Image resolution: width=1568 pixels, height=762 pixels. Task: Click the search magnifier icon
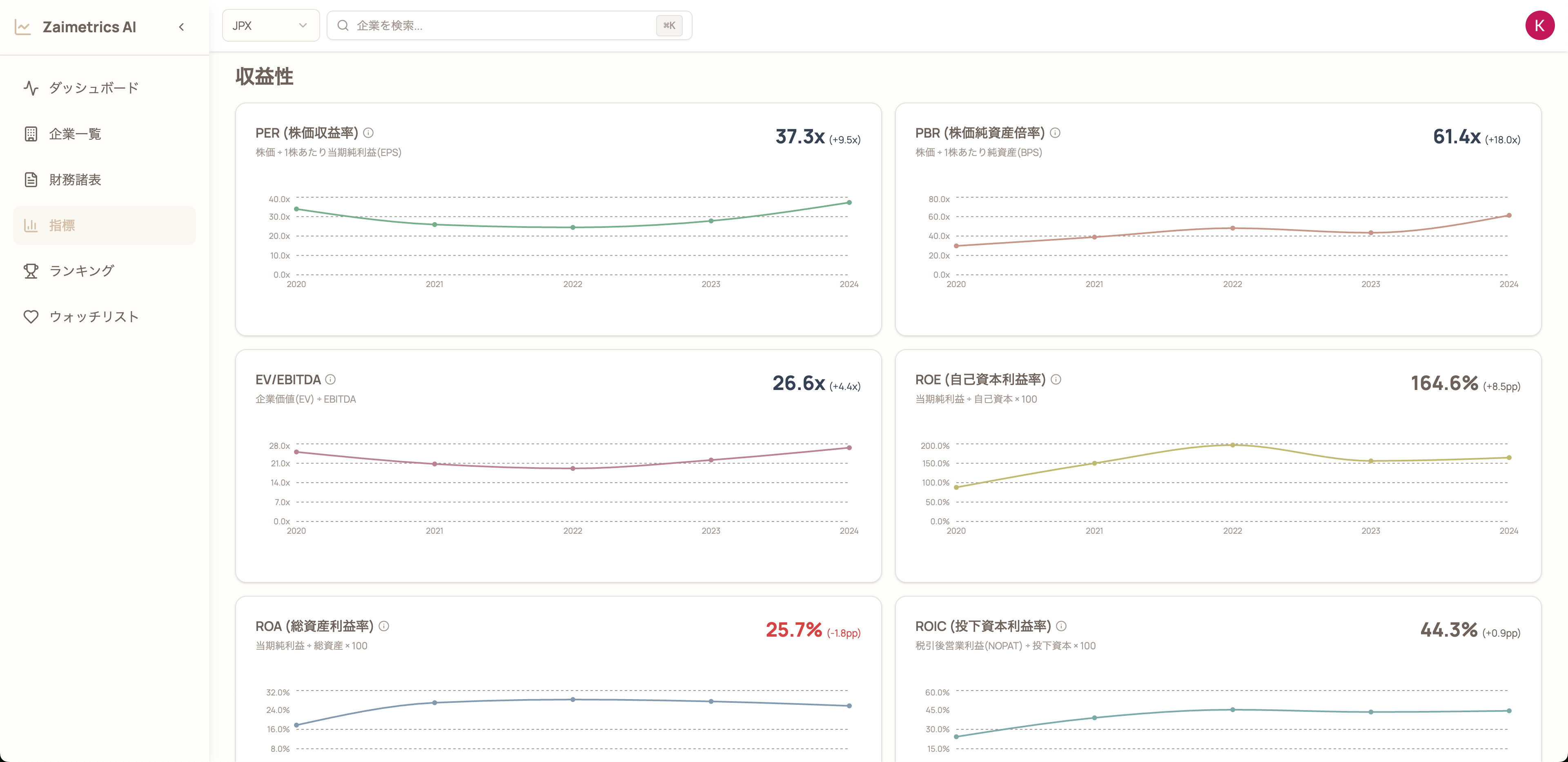click(x=343, y=26)
